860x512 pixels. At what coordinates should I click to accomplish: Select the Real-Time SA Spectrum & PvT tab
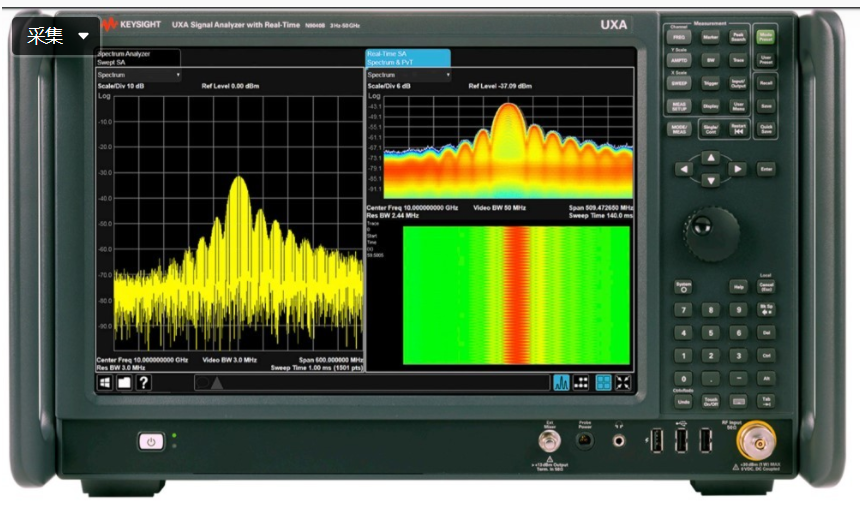coord(408,58)
